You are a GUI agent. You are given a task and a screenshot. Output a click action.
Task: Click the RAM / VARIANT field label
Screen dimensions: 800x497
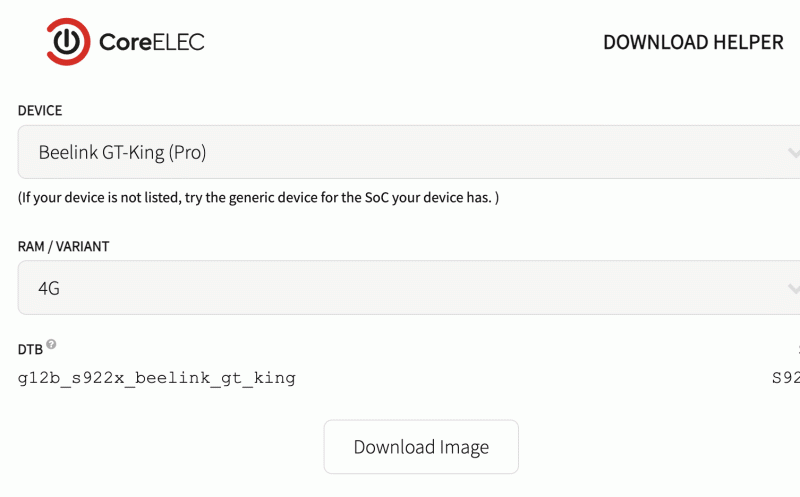coord(63,246)
